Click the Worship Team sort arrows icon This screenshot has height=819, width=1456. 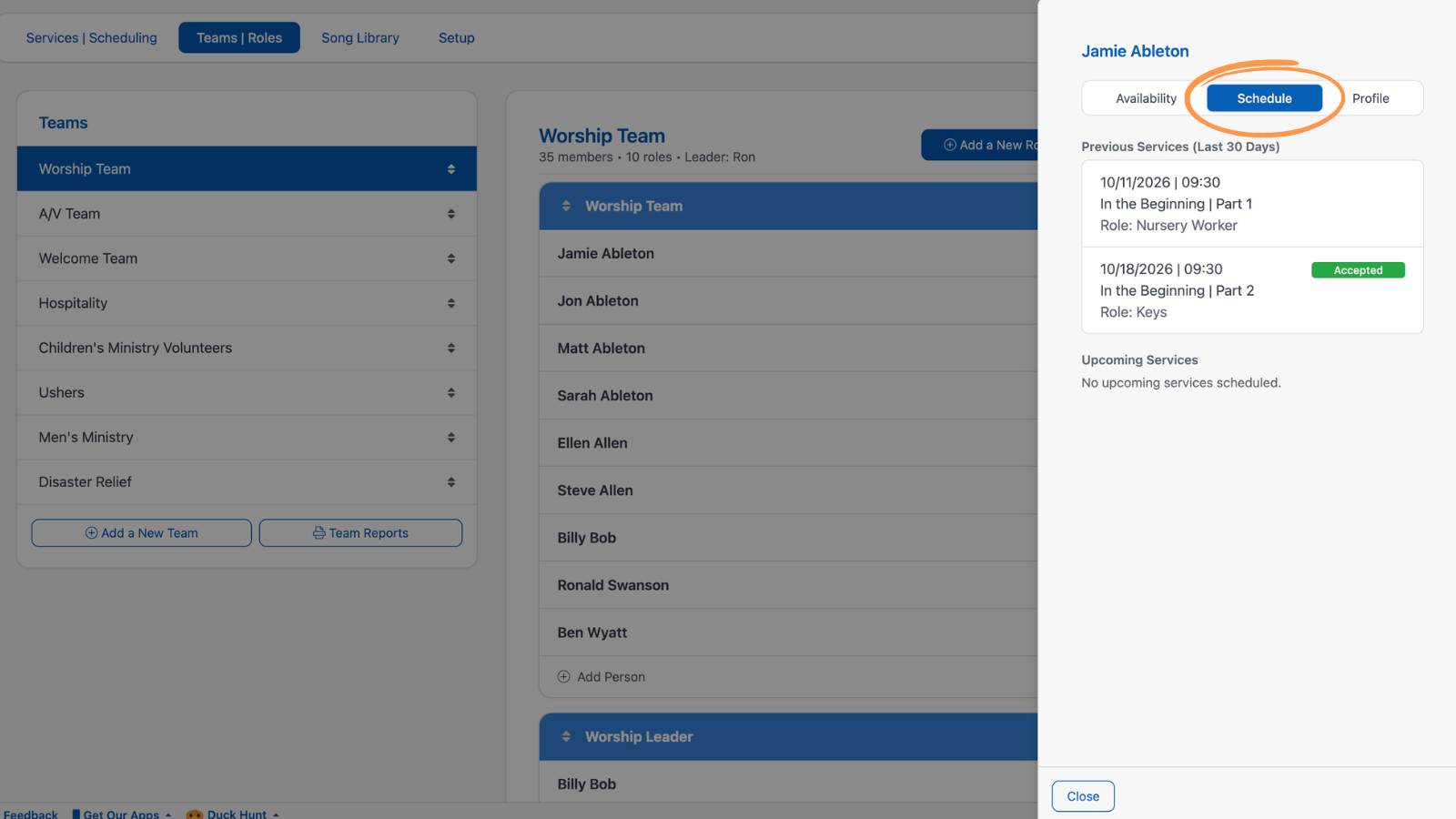pos(451,169)
